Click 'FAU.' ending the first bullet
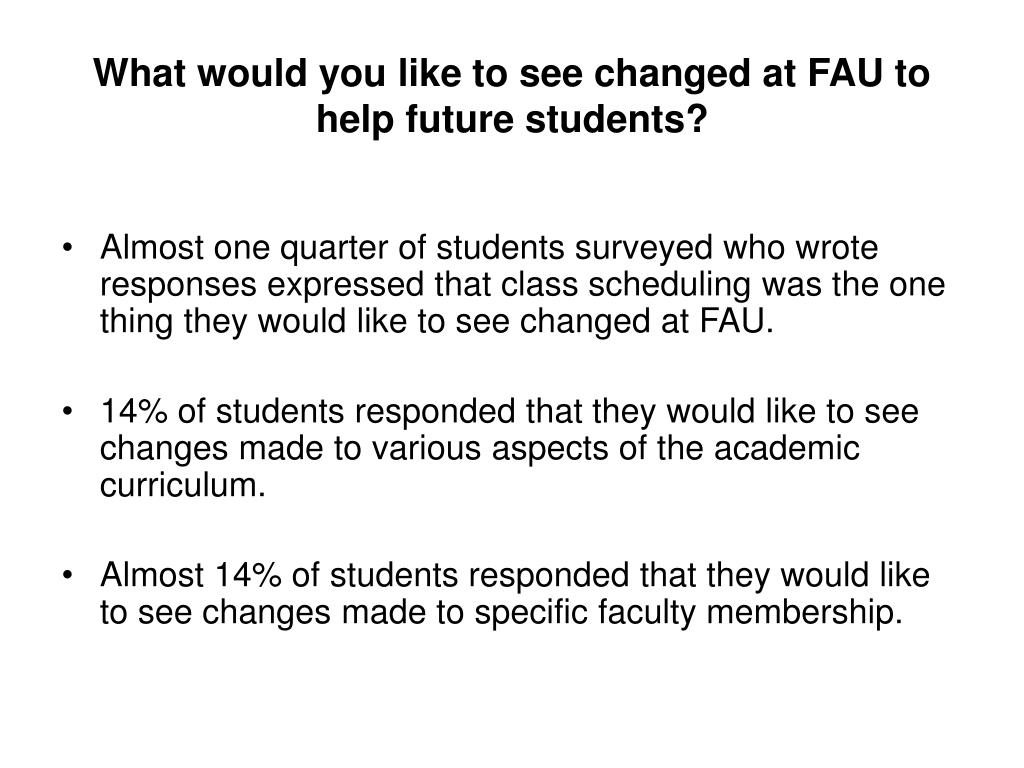Image resolution: width=1024 pixels, height=768 pixels. [736, 322]
